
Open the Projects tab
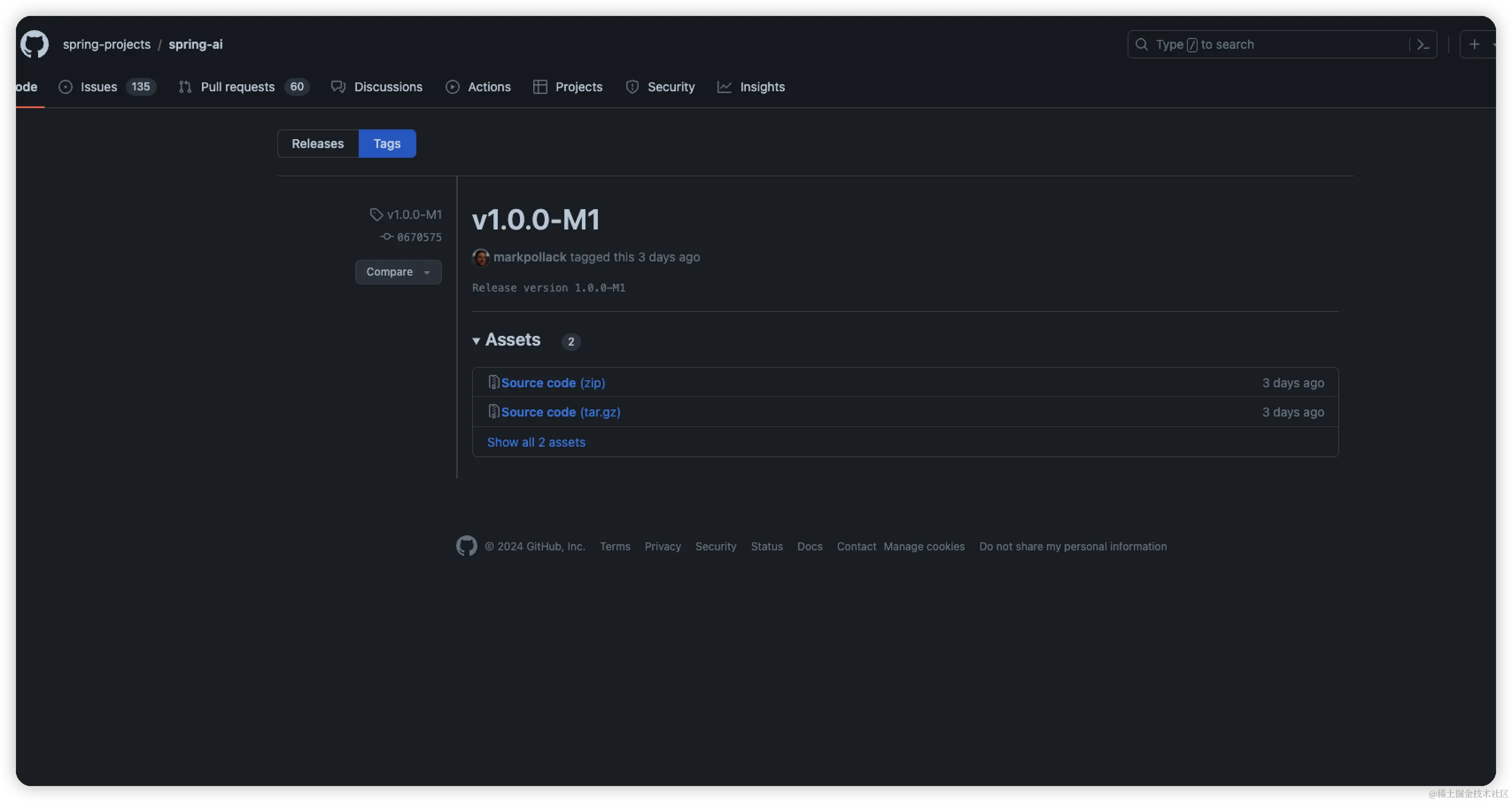[567, 87]
